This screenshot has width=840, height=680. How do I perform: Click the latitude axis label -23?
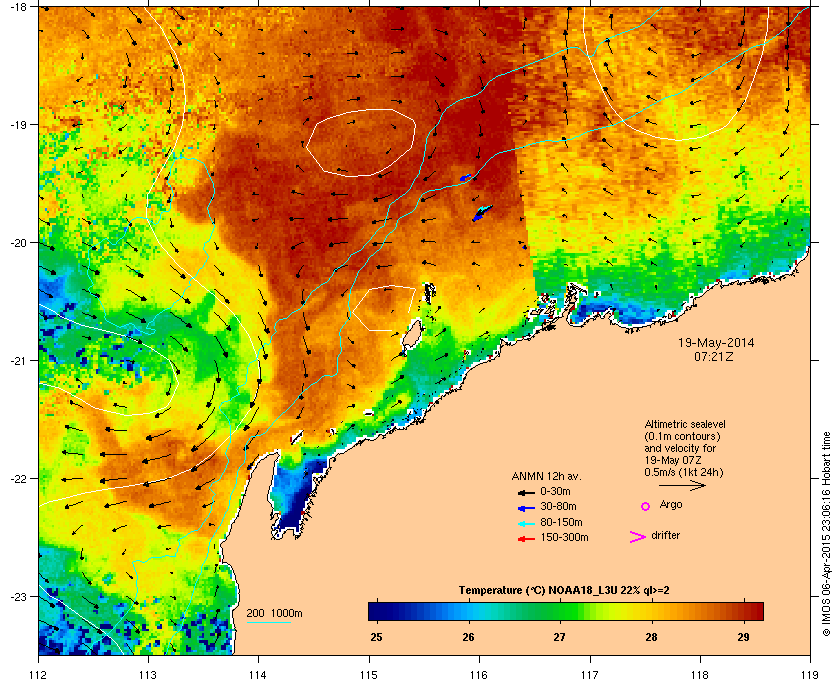point(17,596)
